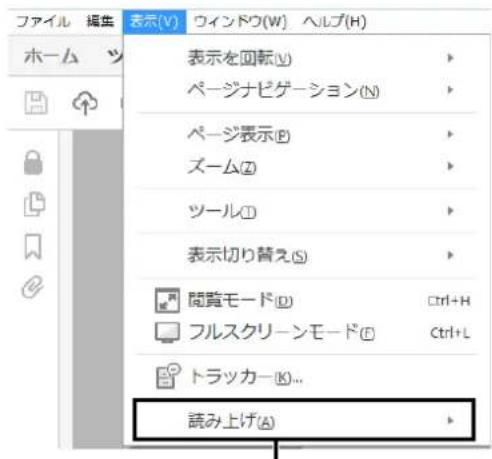Image resolution: width=492 pixels, height=459 pixels.
Task: Click the Ctrl+L shortcut text
Action: [450, 333]
